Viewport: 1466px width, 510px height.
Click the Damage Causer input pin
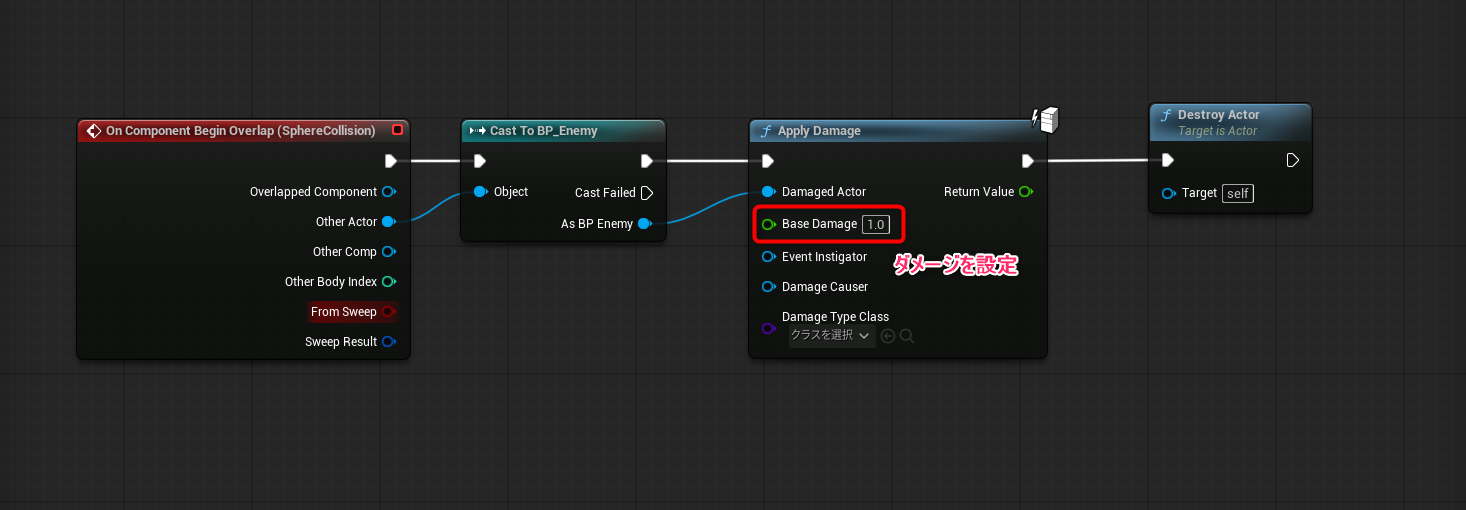(x=768, y=287)
